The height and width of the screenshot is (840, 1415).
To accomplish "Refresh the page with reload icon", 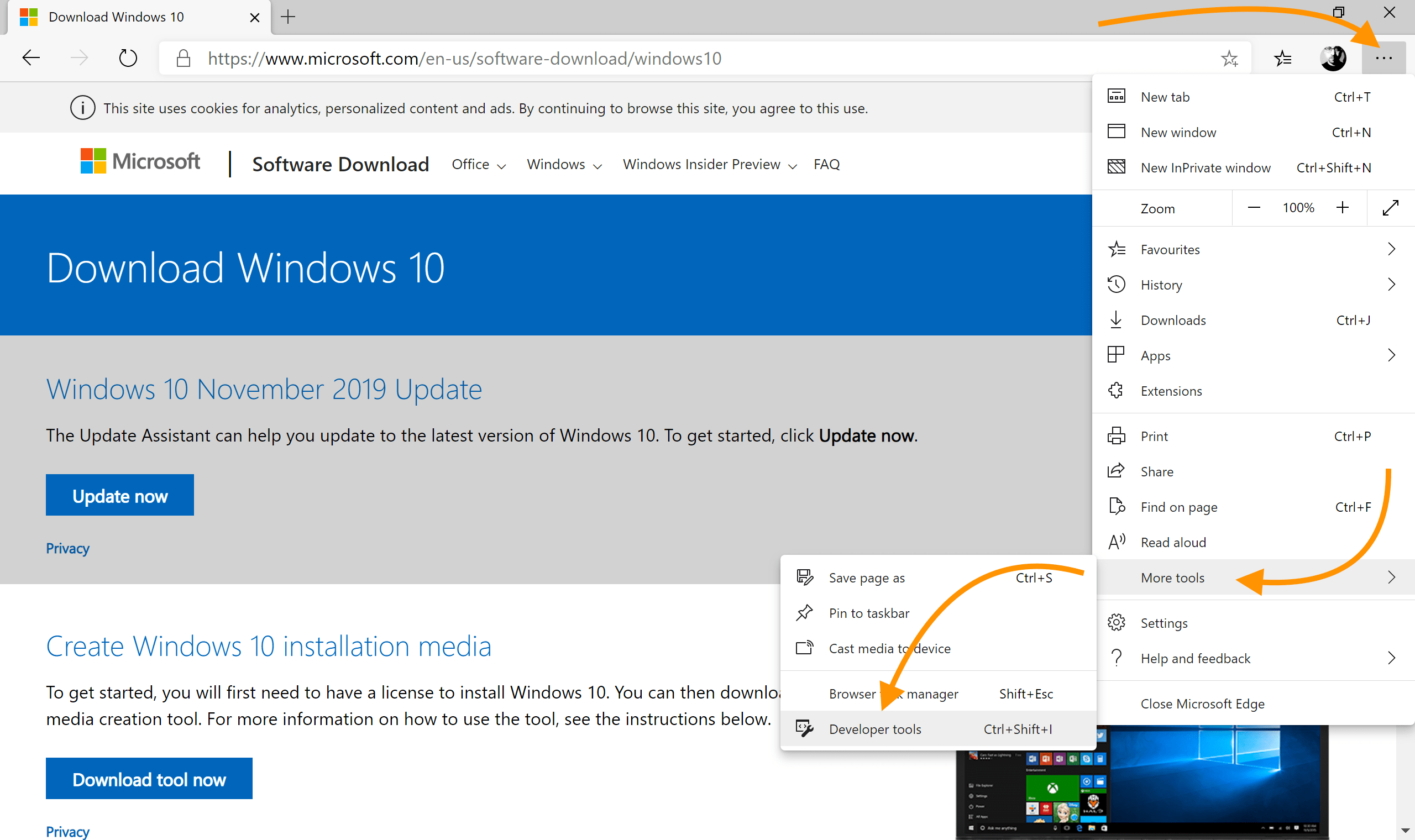I will [128, 57].
